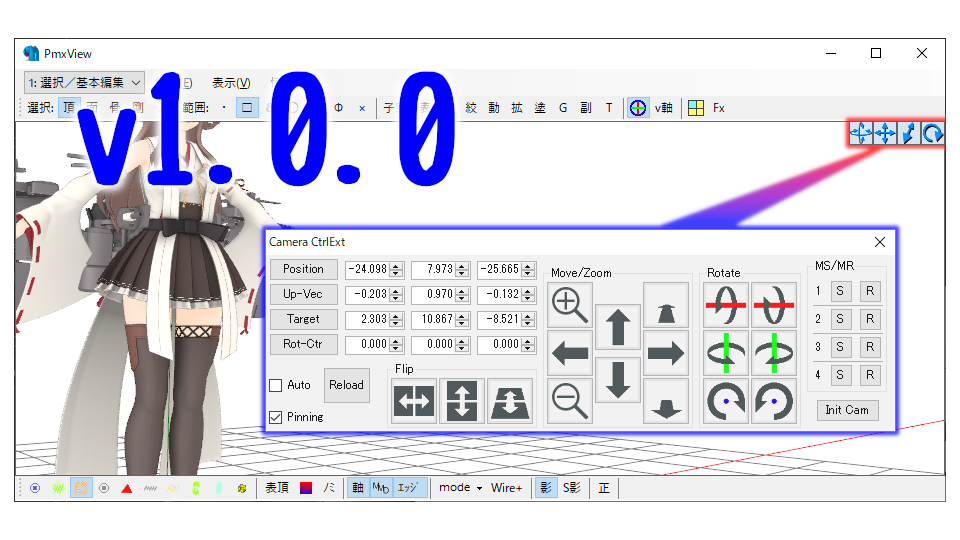Open the 1: 選択/基本編集 mode dropdown

point(84,83)
